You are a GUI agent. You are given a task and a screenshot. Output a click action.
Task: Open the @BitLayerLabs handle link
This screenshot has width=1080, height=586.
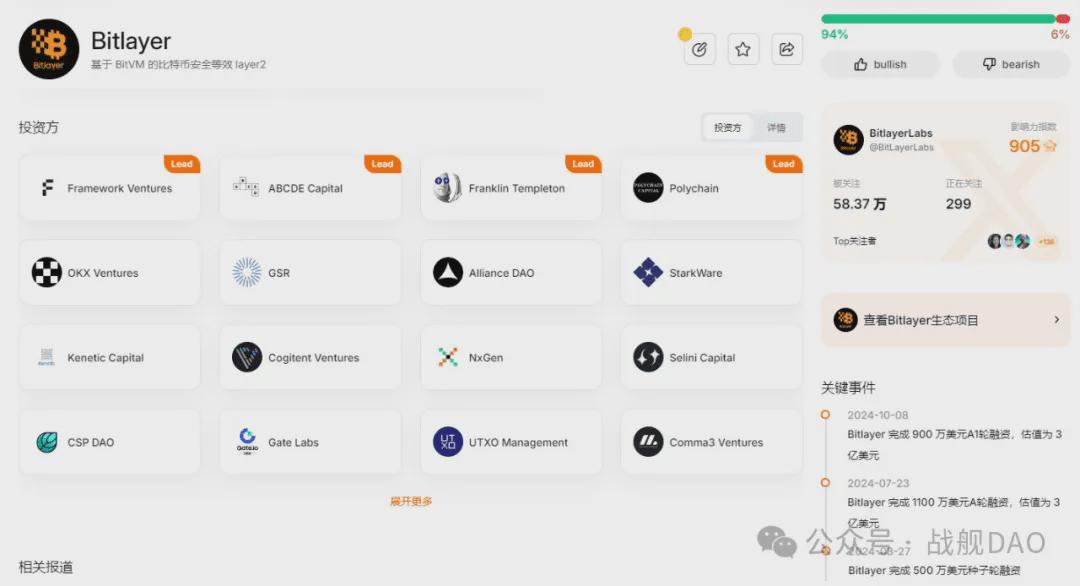tap(901, 147)
